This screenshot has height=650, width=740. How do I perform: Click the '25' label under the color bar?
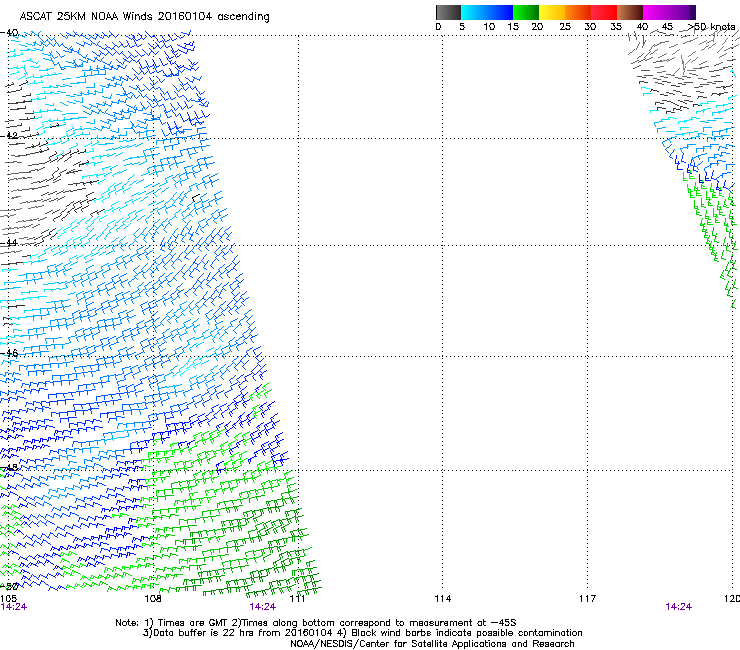565,27
